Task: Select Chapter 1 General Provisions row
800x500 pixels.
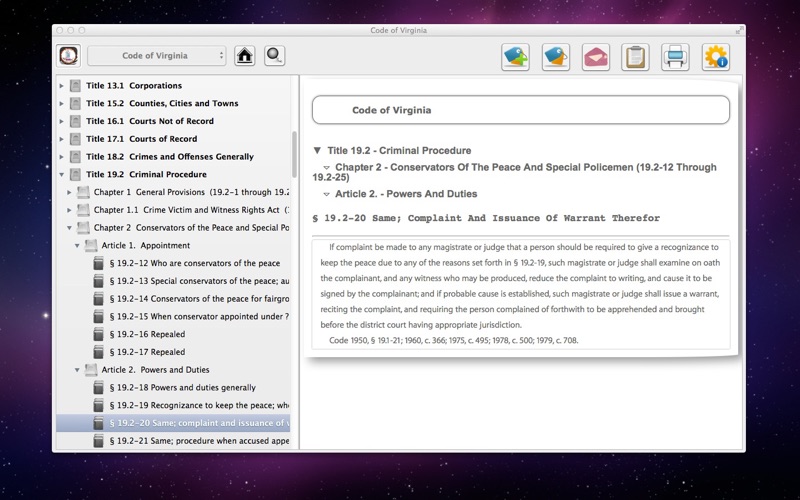Action: coord(173,192)
